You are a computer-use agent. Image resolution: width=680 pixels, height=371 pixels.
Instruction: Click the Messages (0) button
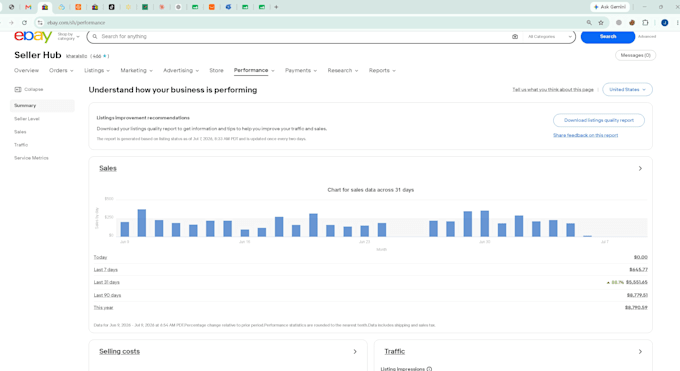click(x=635, y=55)
